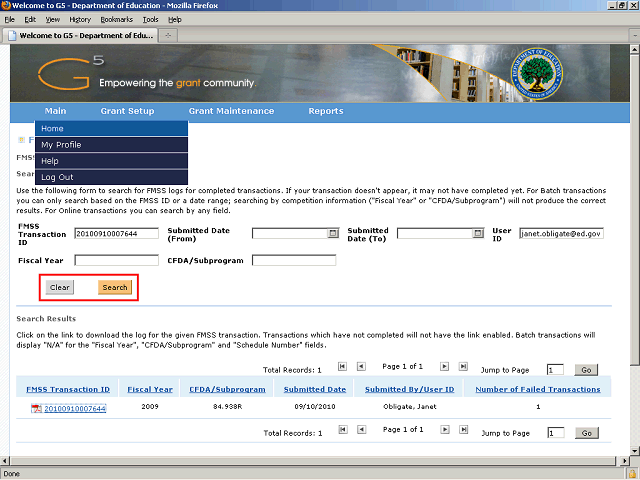Sort by Submitted Date column
The height and width of the screenshot is (480, 640).
(315, 389)
